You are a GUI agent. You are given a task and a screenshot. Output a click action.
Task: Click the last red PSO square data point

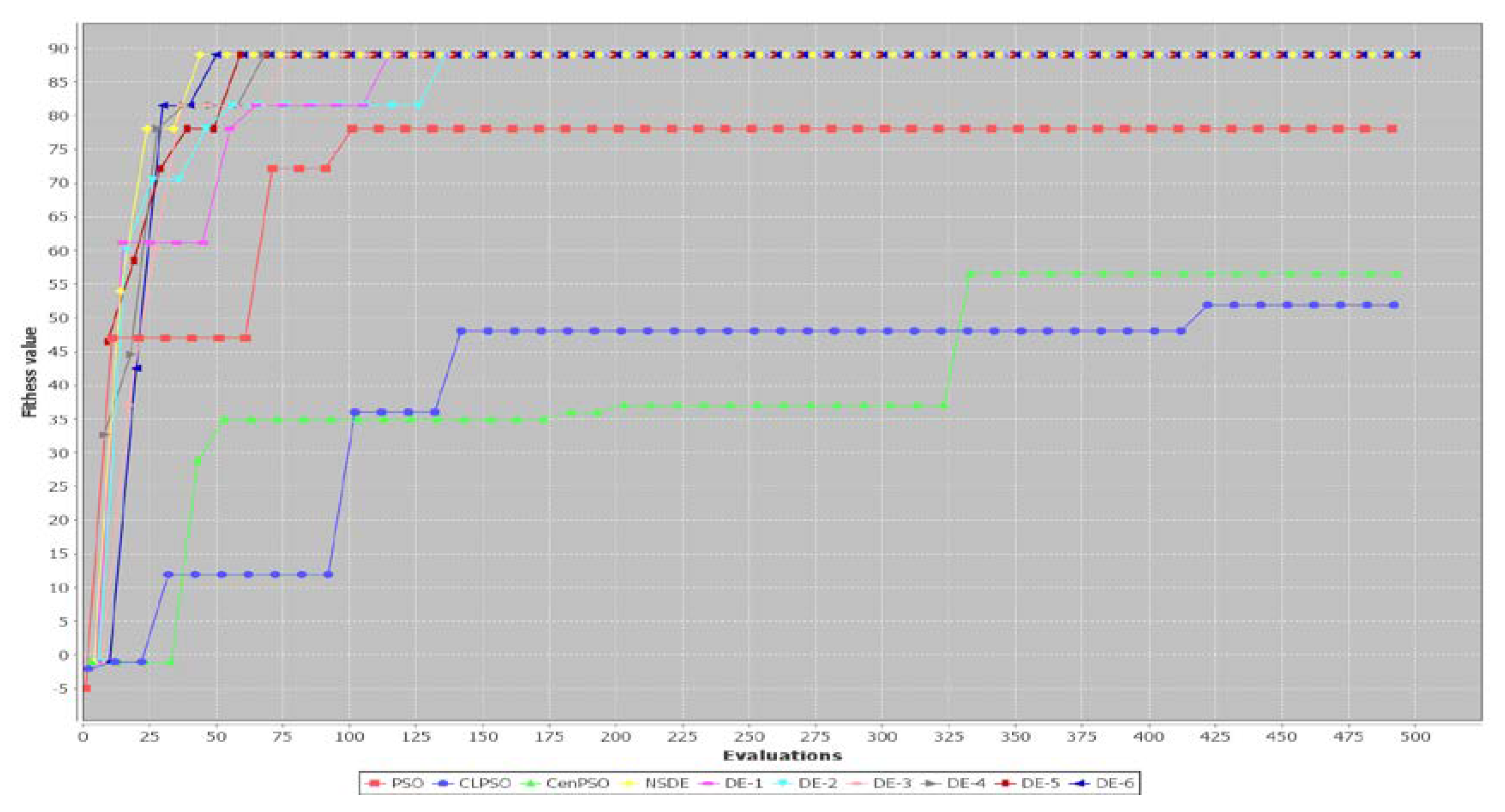[1392, 129]
